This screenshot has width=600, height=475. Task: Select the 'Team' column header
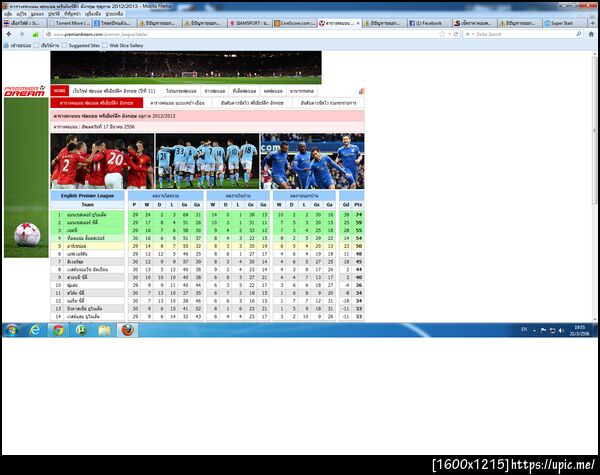click(x=87, y=205)
